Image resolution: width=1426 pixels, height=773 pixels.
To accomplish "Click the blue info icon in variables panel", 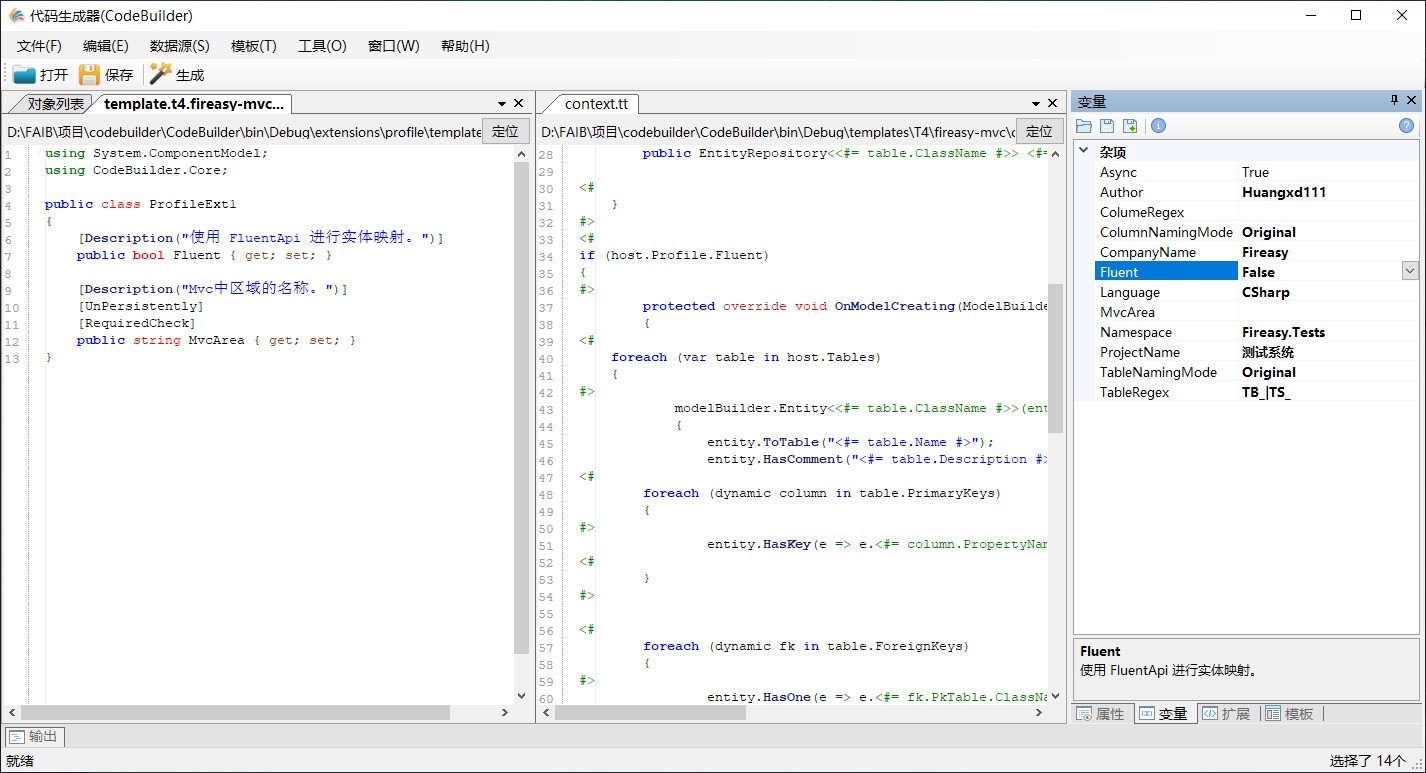I will (x=1158, y=125).
